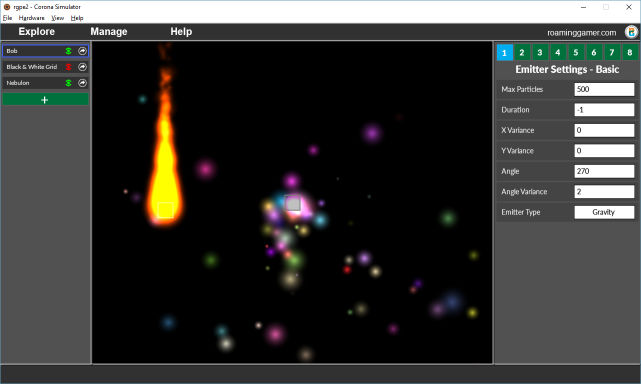Screen dimensions: 641x384
Task: Open the Manage section
Action: [x=109, y=31]
